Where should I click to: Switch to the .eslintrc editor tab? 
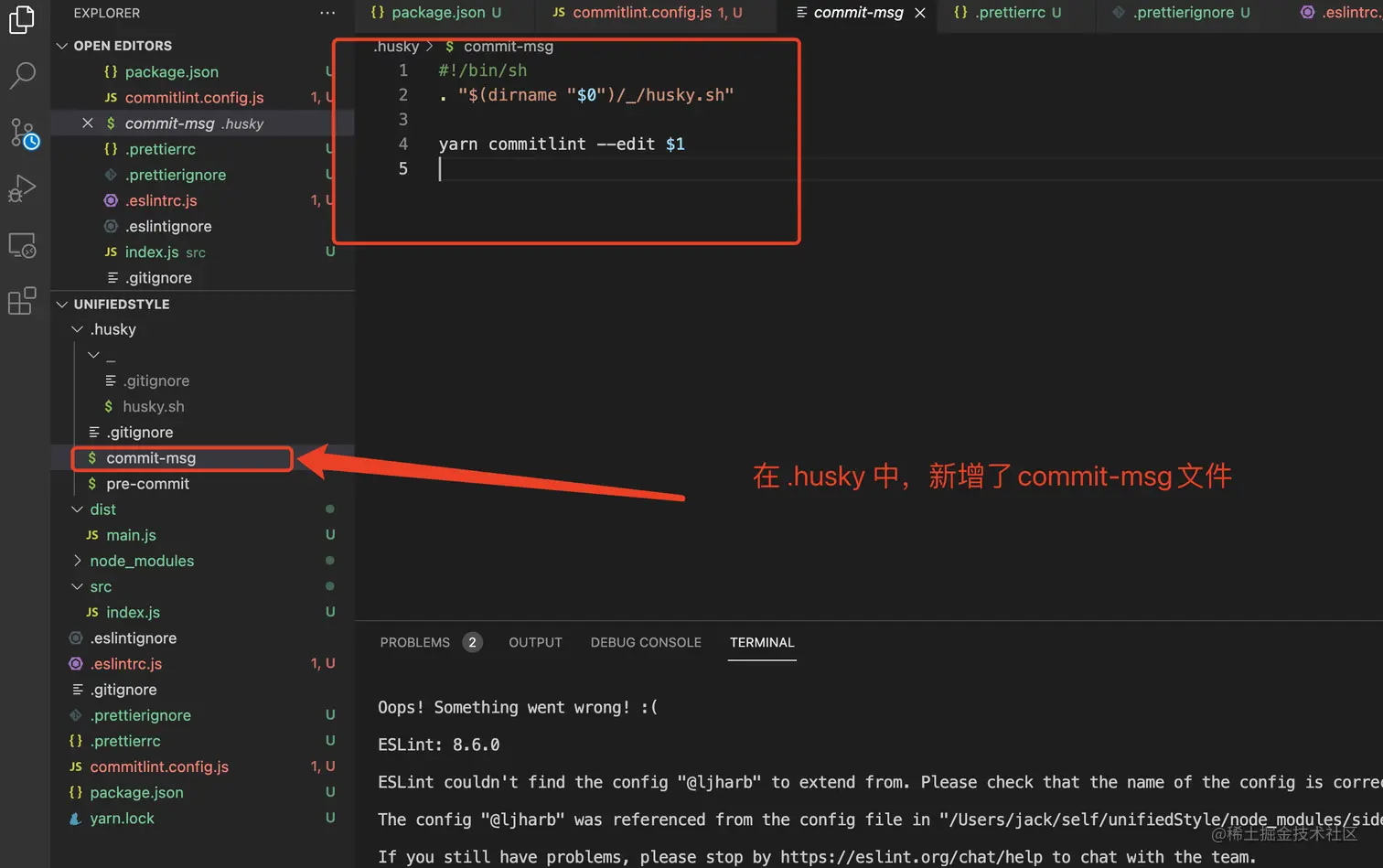pos(1342,13)
